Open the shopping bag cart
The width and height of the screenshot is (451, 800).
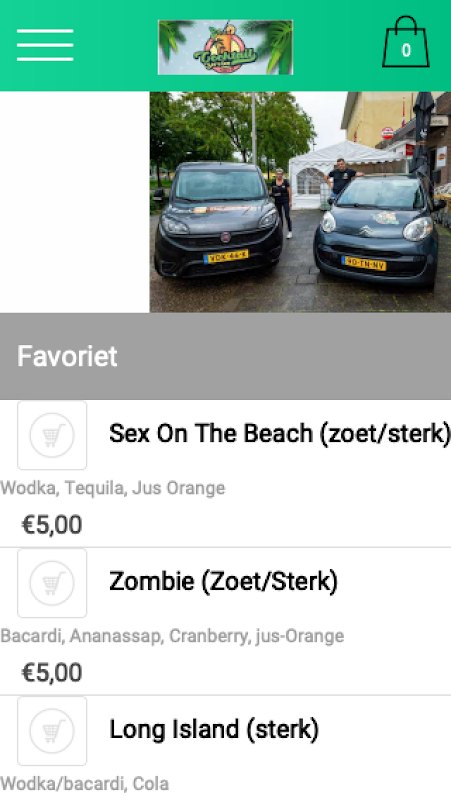coord(406,42)
